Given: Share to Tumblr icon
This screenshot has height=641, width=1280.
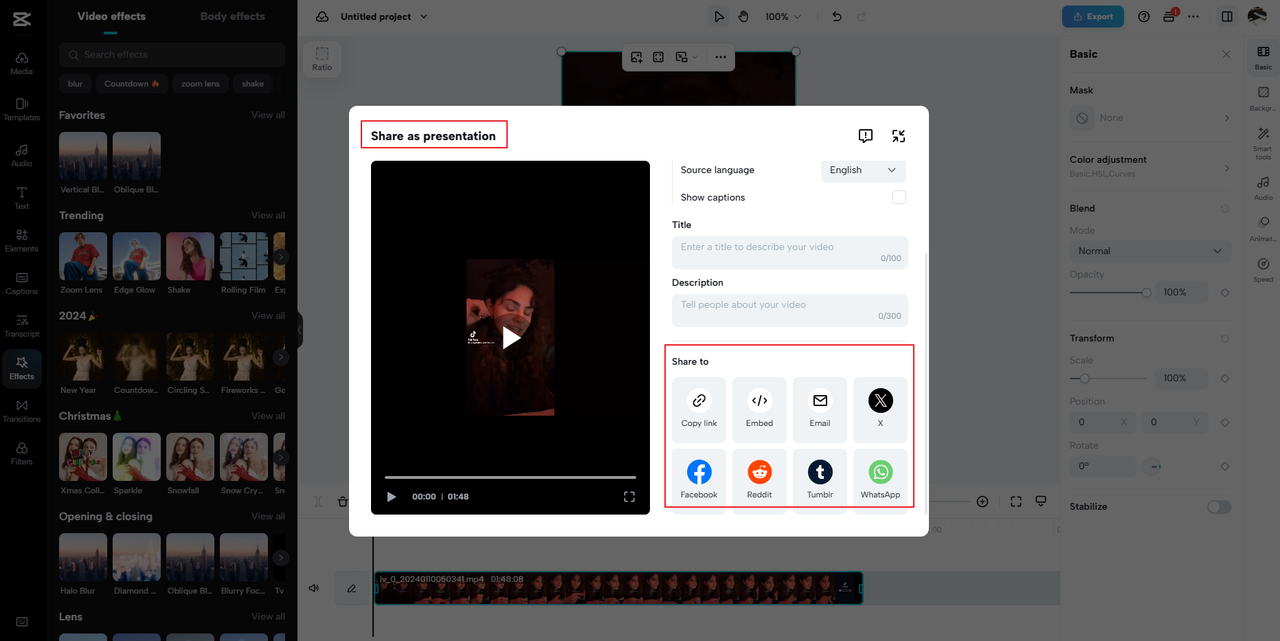Looking at the screenshot, I should (820, 472).
